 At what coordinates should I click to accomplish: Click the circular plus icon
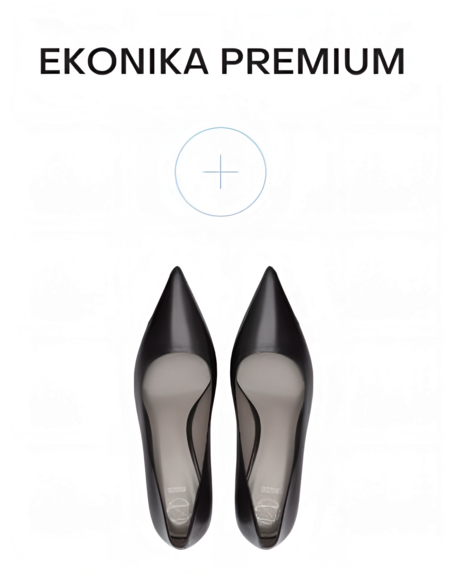(x=220, y=172)
